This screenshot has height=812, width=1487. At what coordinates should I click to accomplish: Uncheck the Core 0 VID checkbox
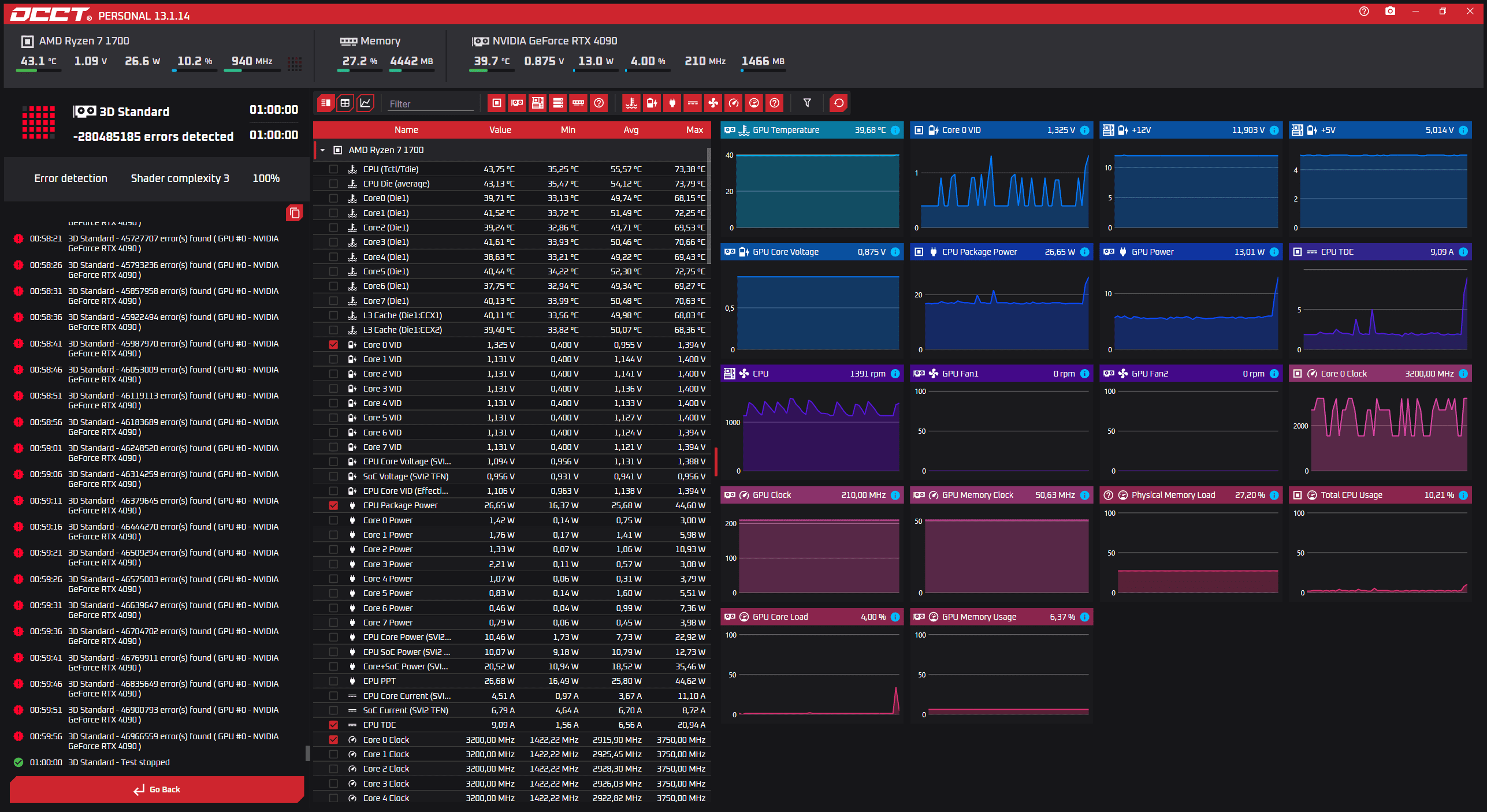333,345
